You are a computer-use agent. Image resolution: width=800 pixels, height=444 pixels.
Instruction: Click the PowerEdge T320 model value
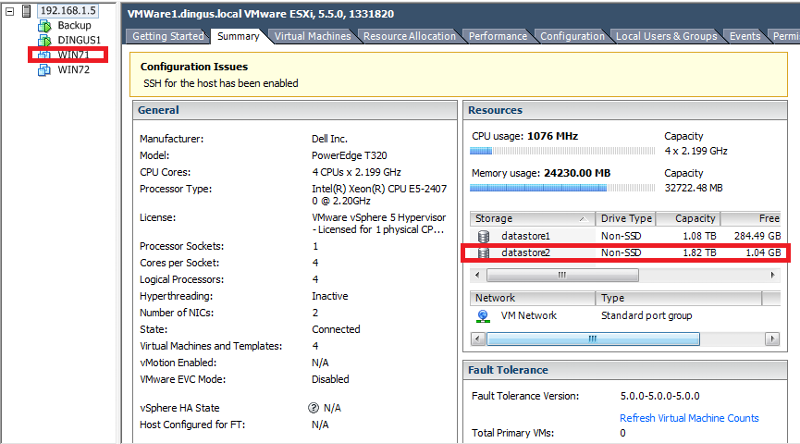[x=349, y=156]
